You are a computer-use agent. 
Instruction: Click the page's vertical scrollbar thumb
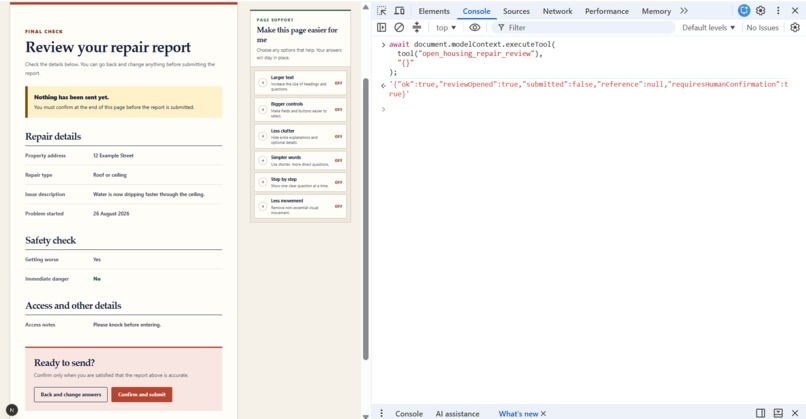(x=365, y=219)
